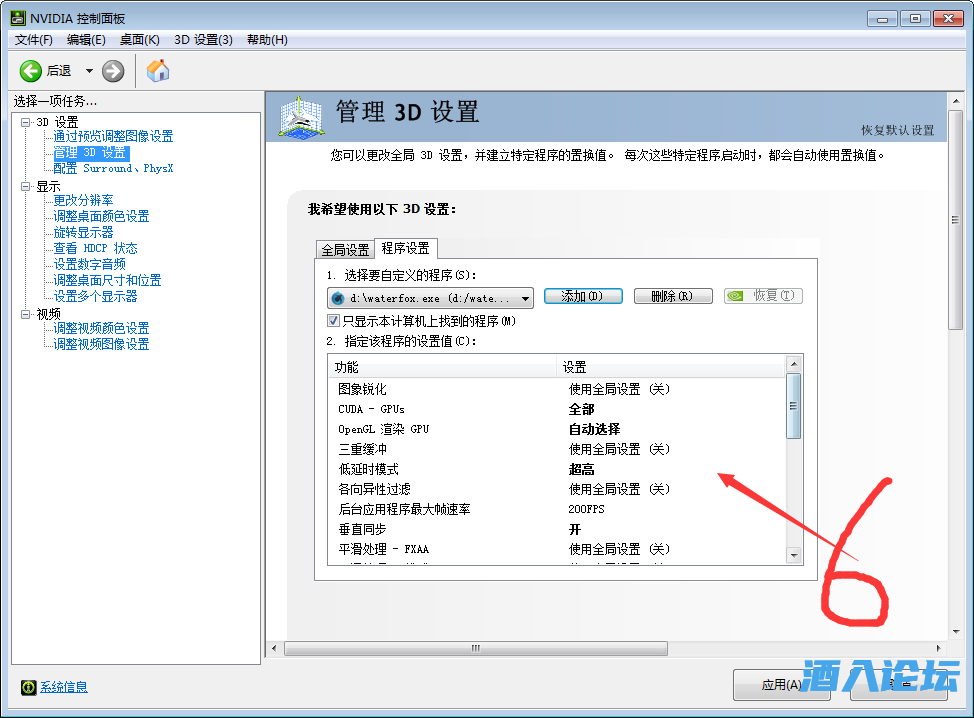Open the 文件(F) menu
Viewport: 974px width, 718px height.
(x=34, y=40)
